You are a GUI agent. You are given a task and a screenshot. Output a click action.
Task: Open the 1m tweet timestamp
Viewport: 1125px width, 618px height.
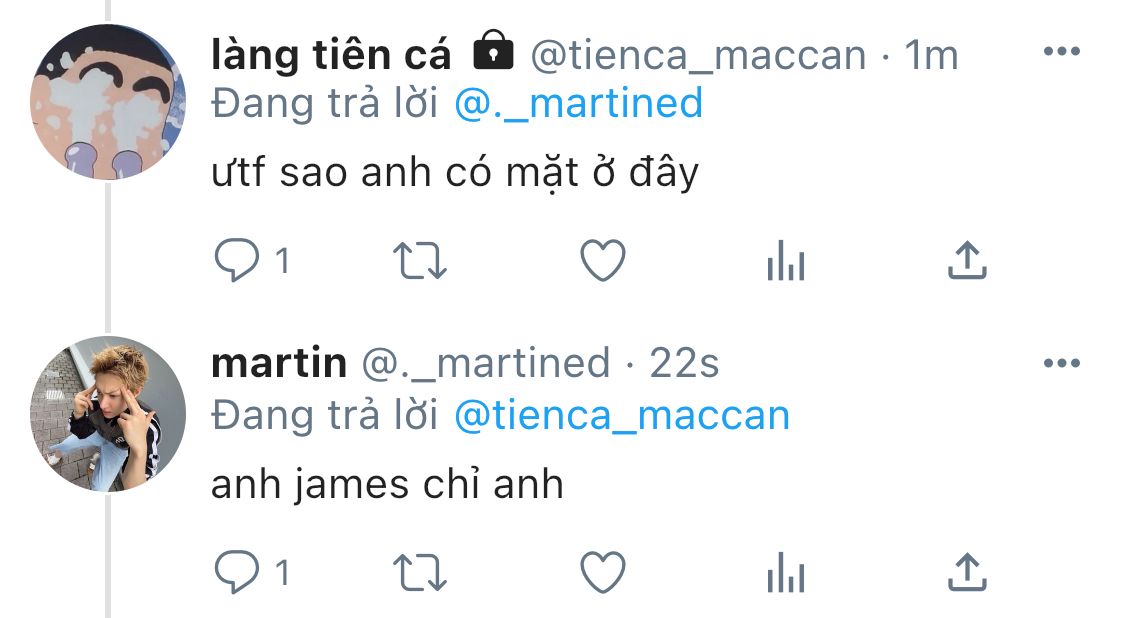click(931, 55)
